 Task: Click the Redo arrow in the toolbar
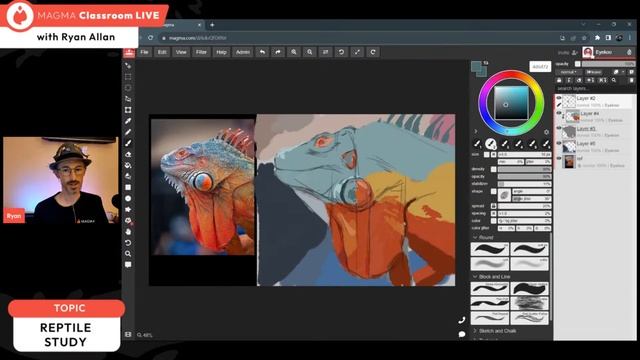[278, 52]
